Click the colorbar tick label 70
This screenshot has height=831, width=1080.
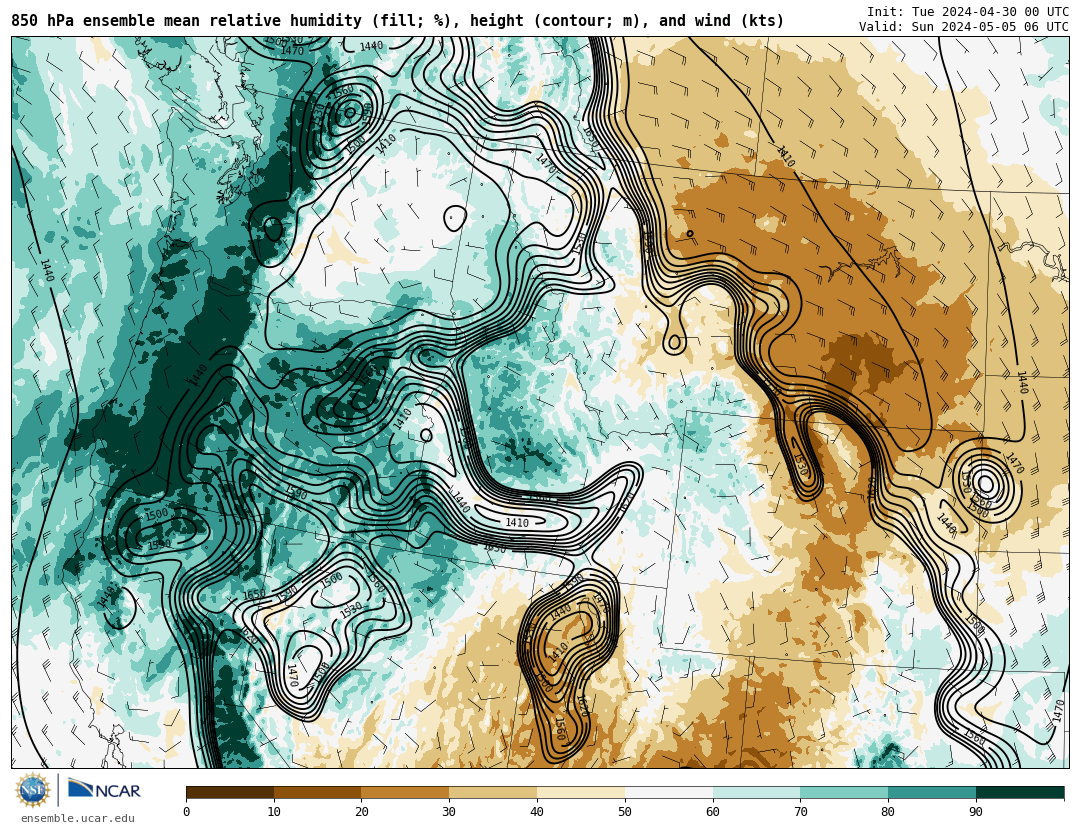coord(800,812)
